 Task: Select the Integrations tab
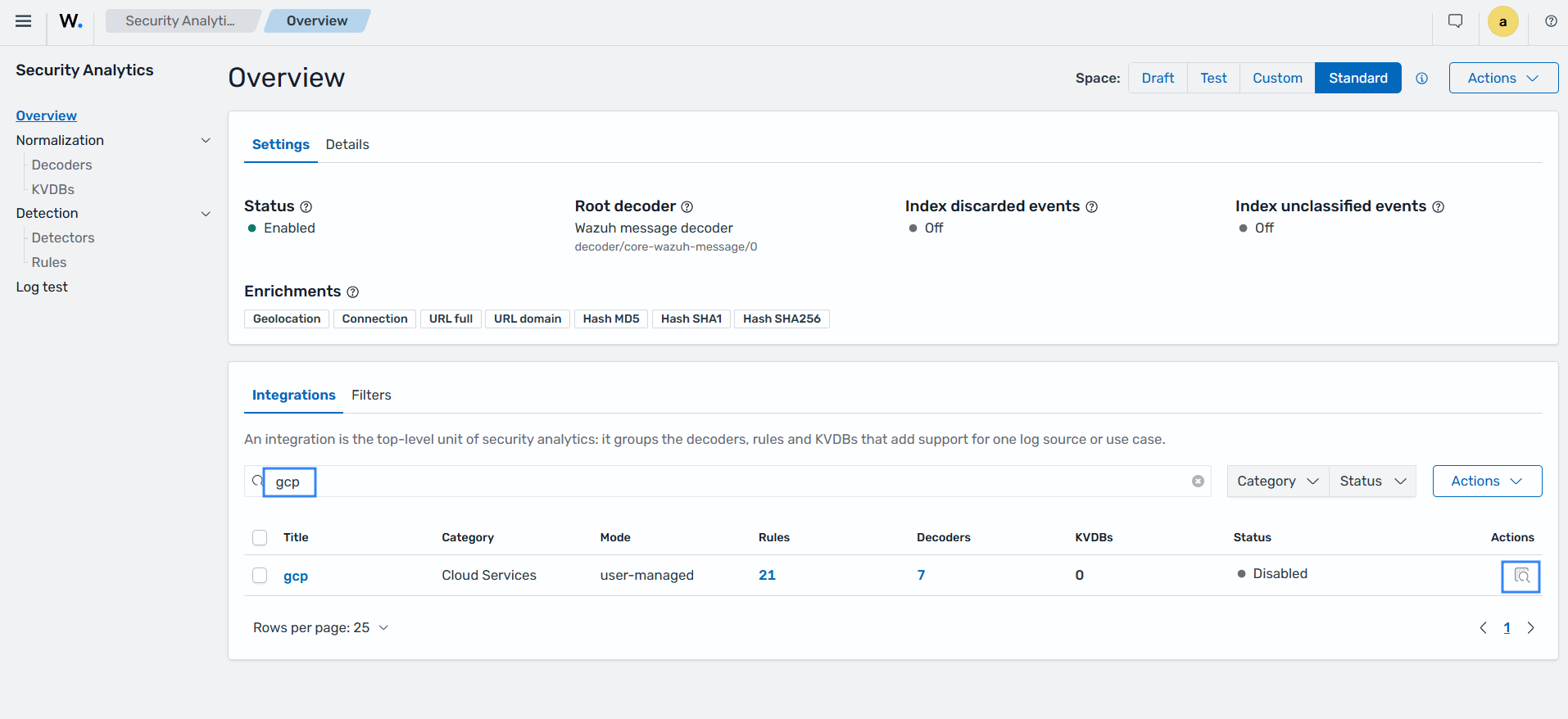tap(294, 396)
